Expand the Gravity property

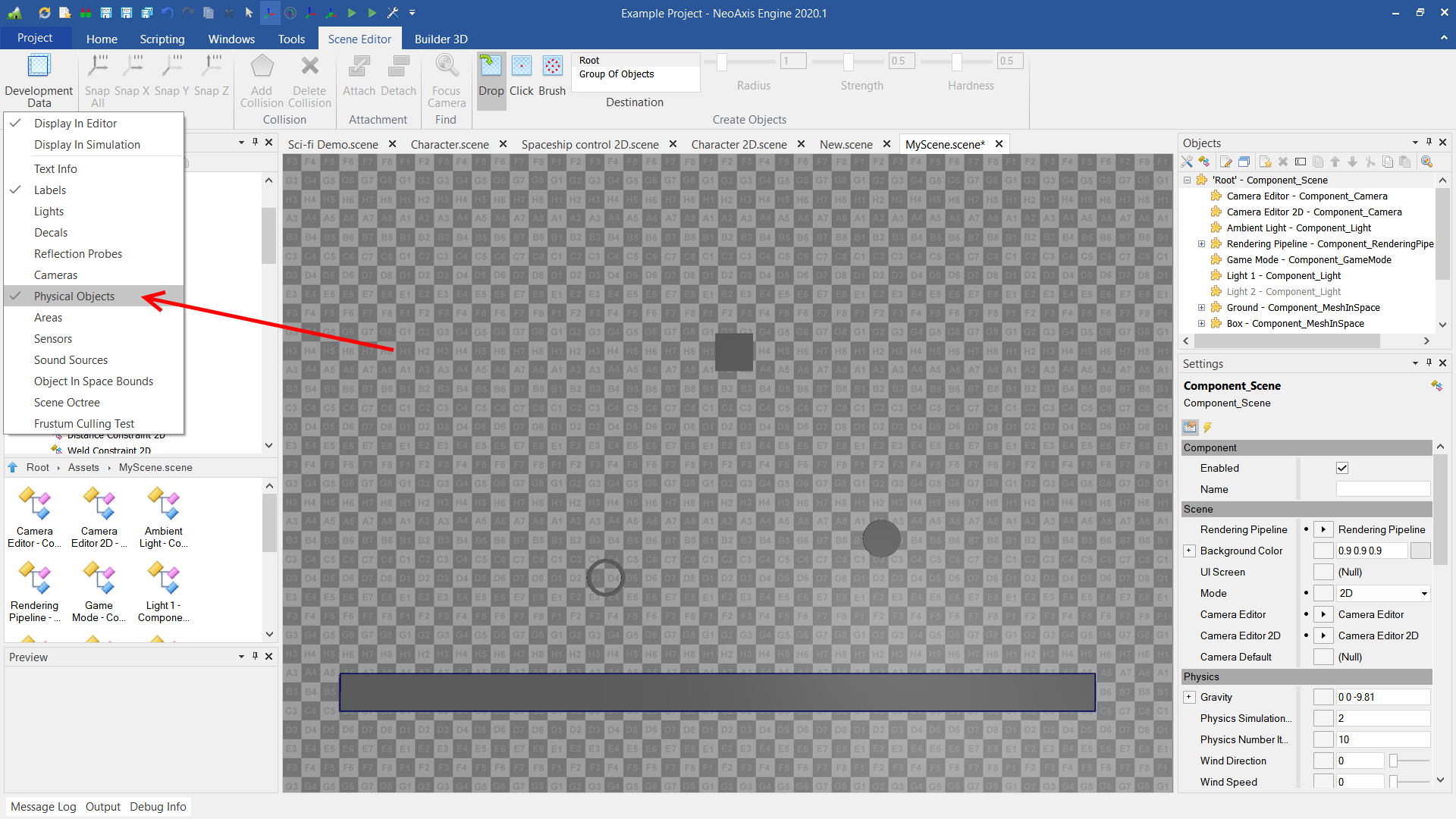(1189, 698)
